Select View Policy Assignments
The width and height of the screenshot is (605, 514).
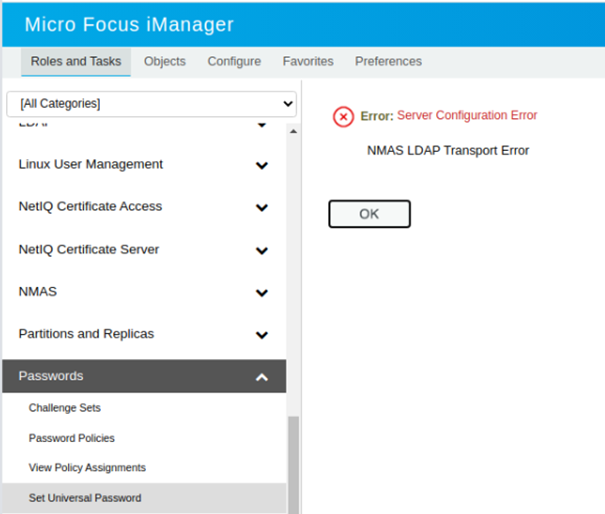(x=87, y=467)
